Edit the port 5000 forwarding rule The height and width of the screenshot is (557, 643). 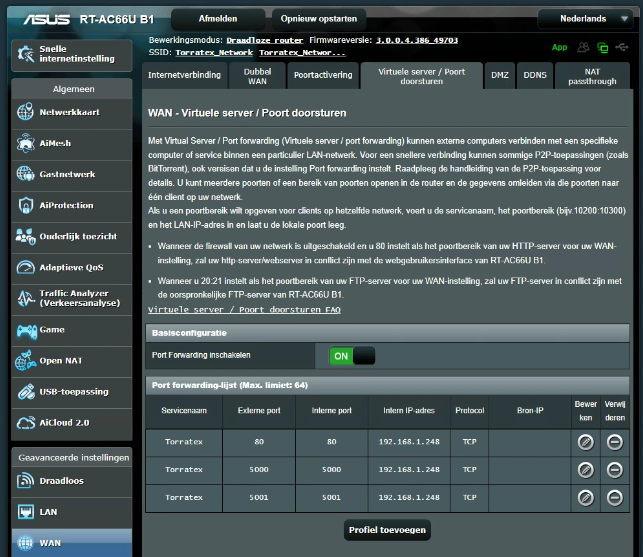pyautogui.click(x=586, y=469)
